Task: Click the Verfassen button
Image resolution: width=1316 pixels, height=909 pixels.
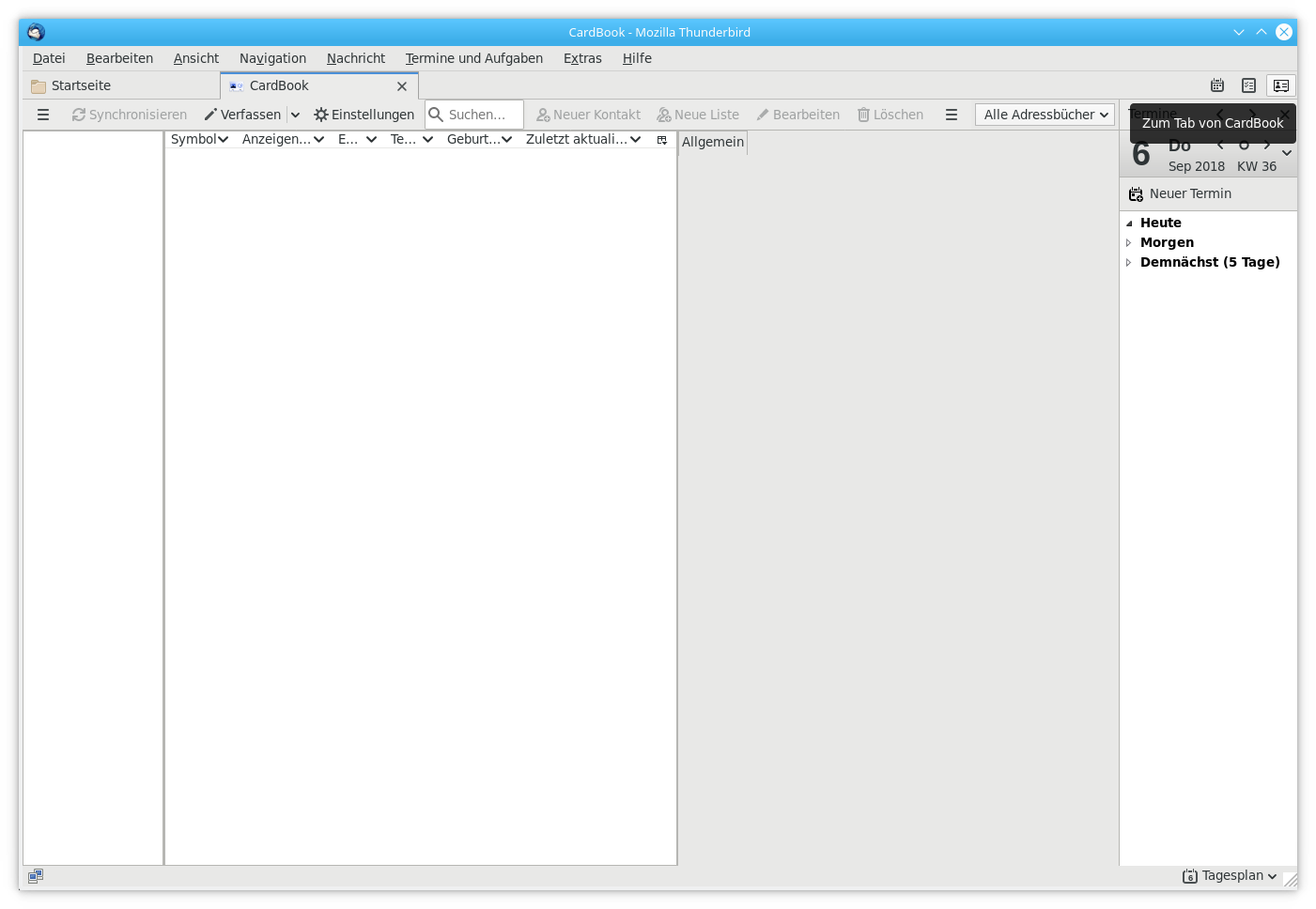Action: click(242, 115)
